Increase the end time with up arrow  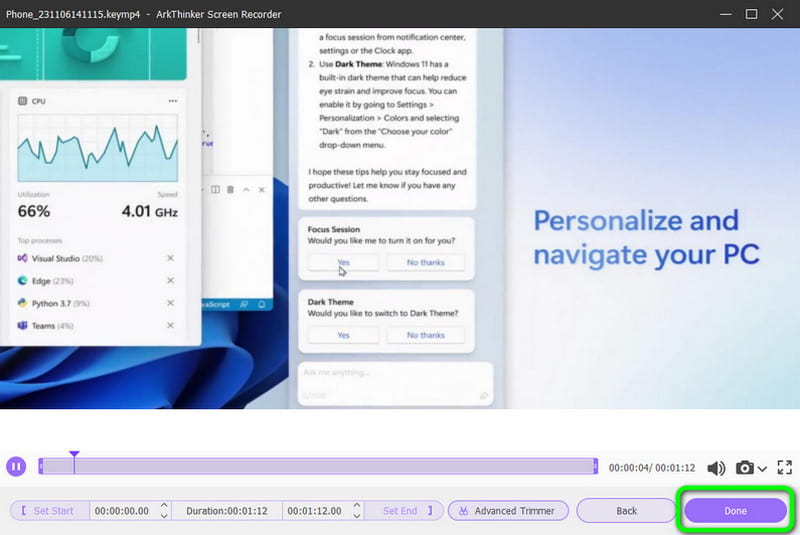tap(357, 505)
